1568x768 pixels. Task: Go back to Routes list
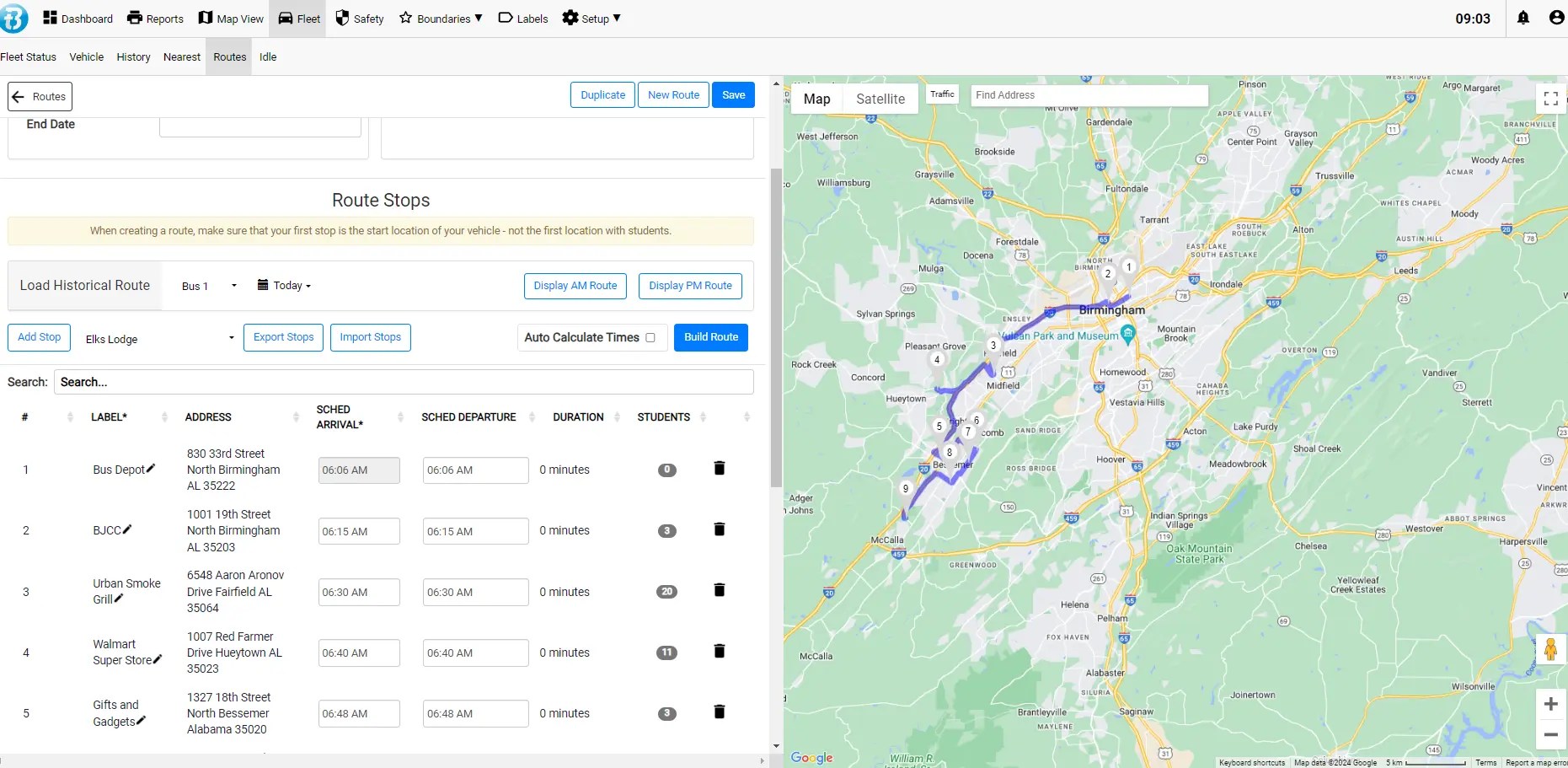pos(40,96)
